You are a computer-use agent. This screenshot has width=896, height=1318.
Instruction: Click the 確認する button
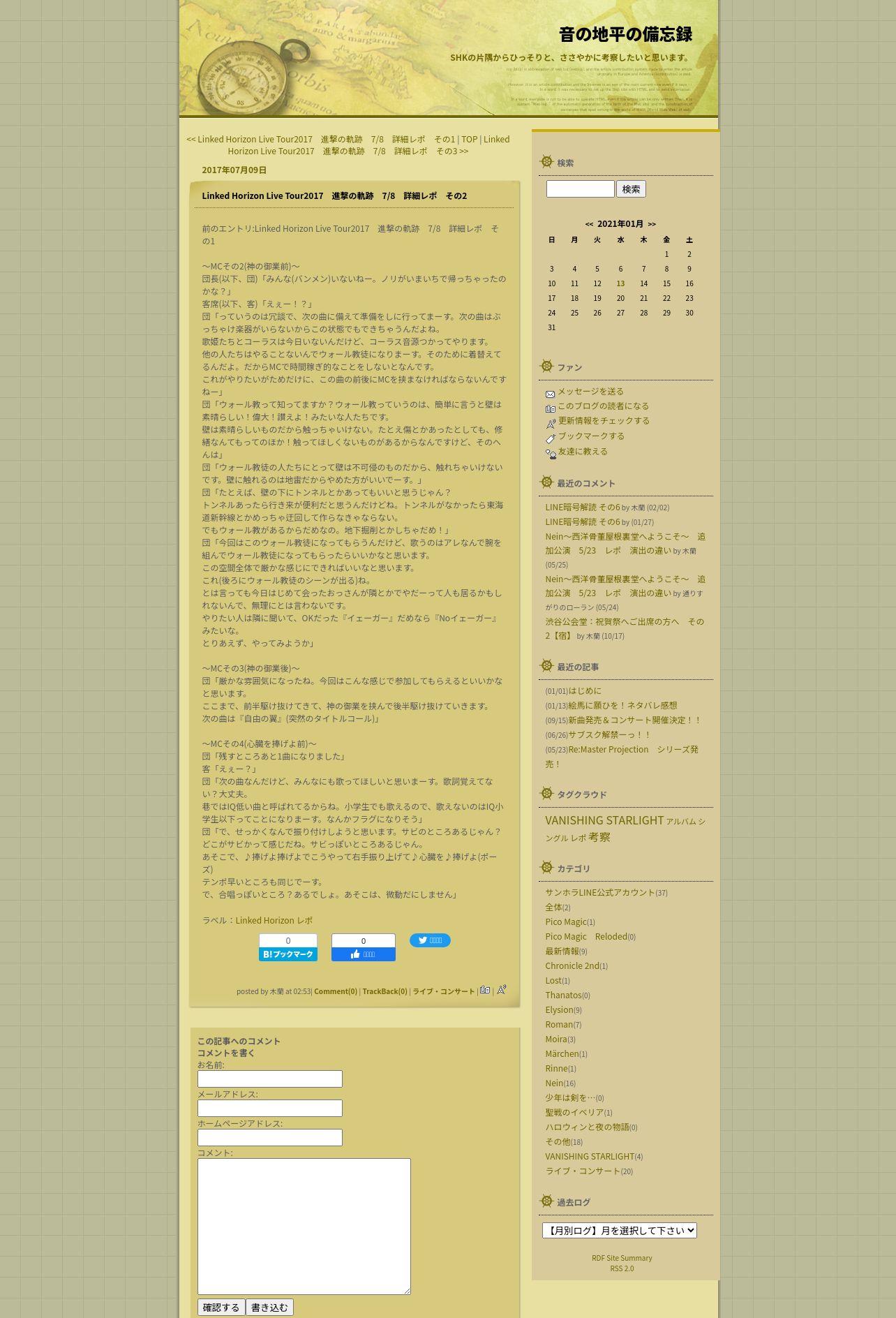pos(221,1308)
